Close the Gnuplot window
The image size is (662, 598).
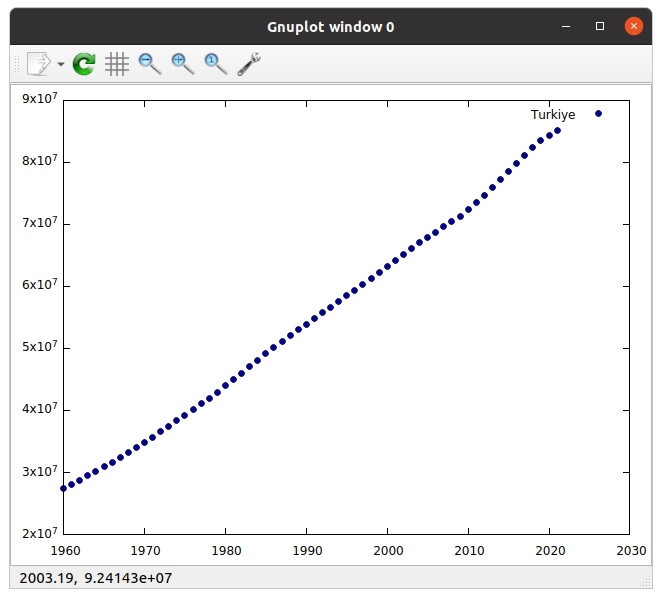pos(633,27)
